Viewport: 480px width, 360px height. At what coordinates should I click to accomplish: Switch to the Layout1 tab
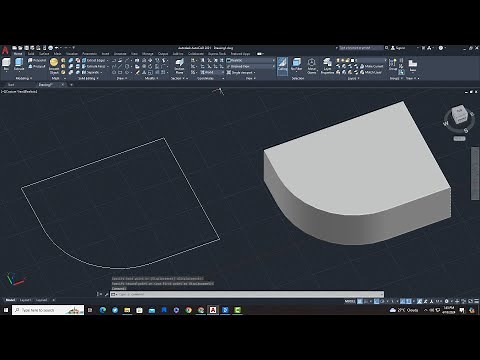(25, 300)
